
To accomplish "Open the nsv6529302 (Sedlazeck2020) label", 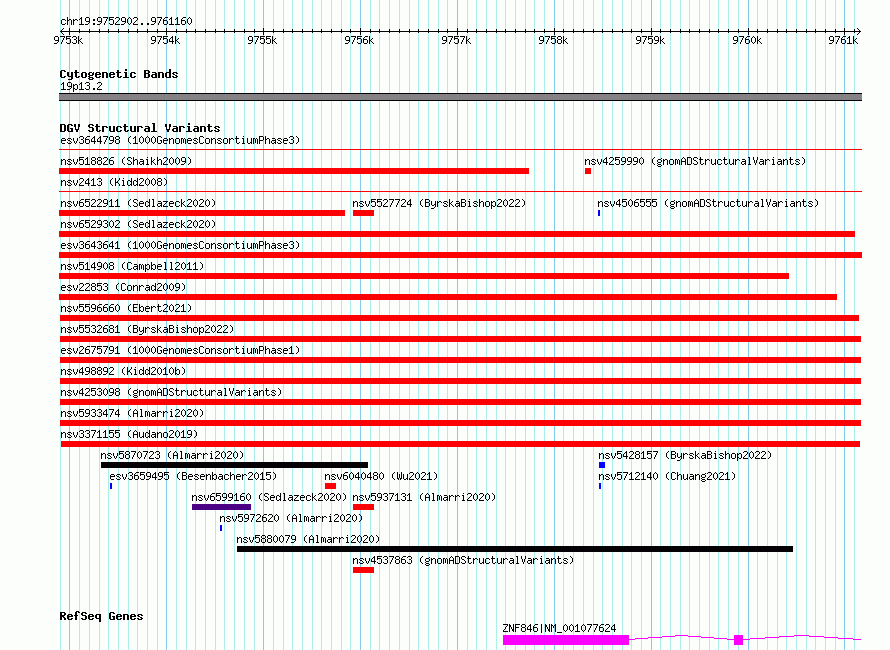I will 138,224.
